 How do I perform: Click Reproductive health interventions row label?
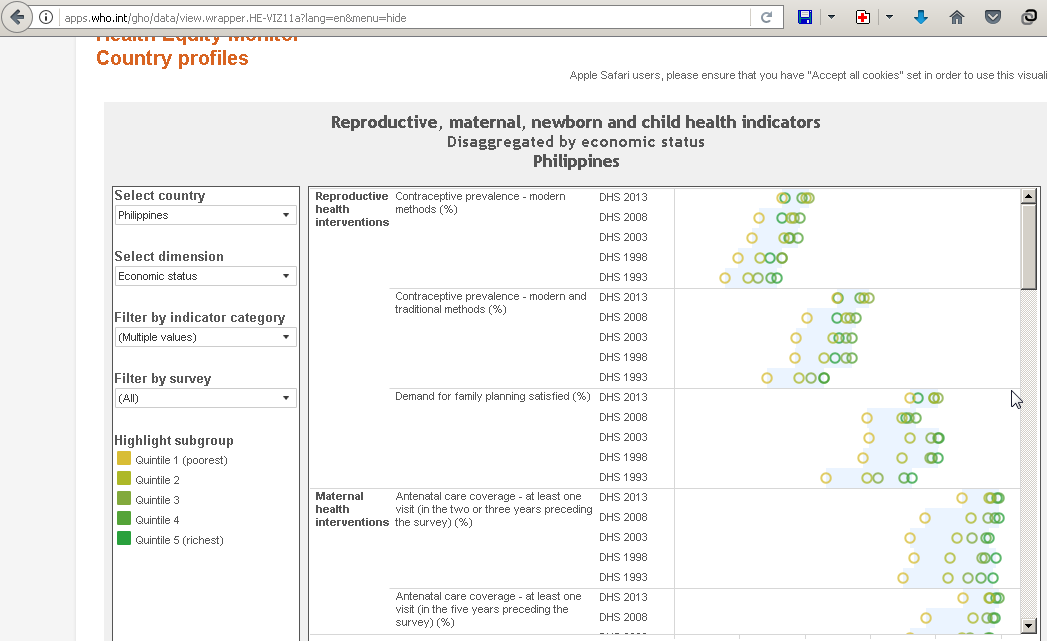point(352,209)
